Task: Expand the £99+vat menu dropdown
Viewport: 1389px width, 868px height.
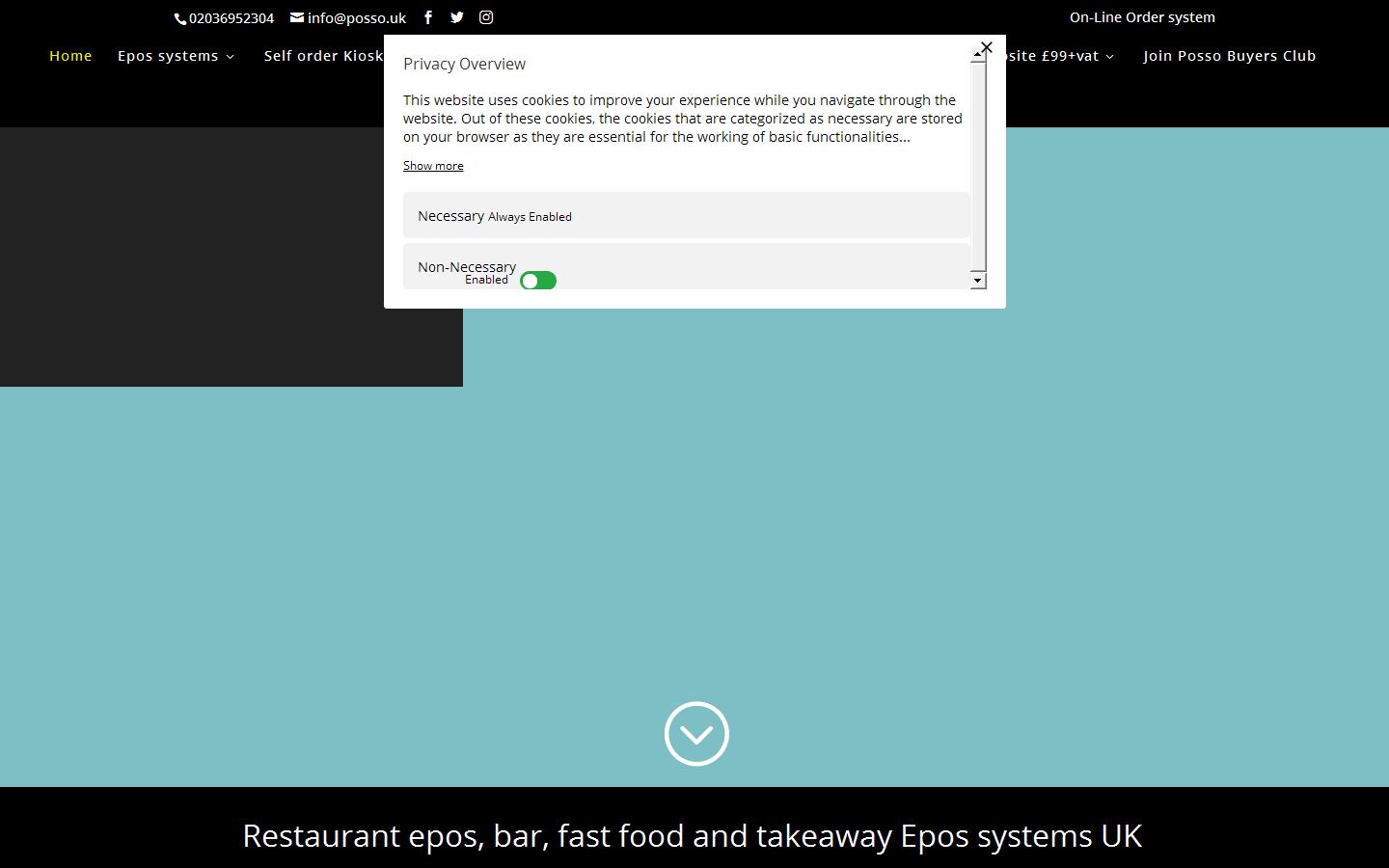Action: [x=1057, y=56]
